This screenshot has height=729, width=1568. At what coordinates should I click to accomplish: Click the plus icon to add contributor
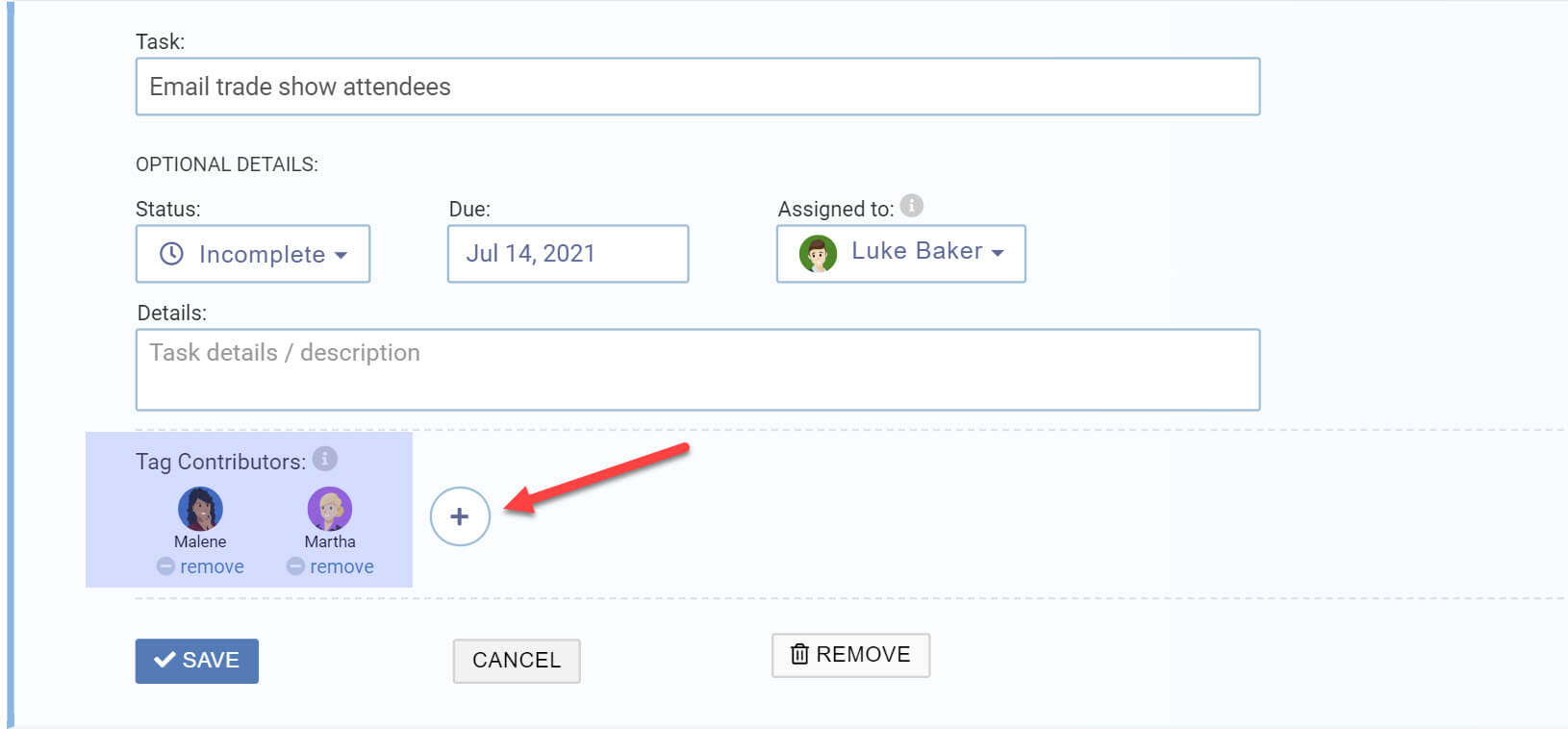click(460, 516)
